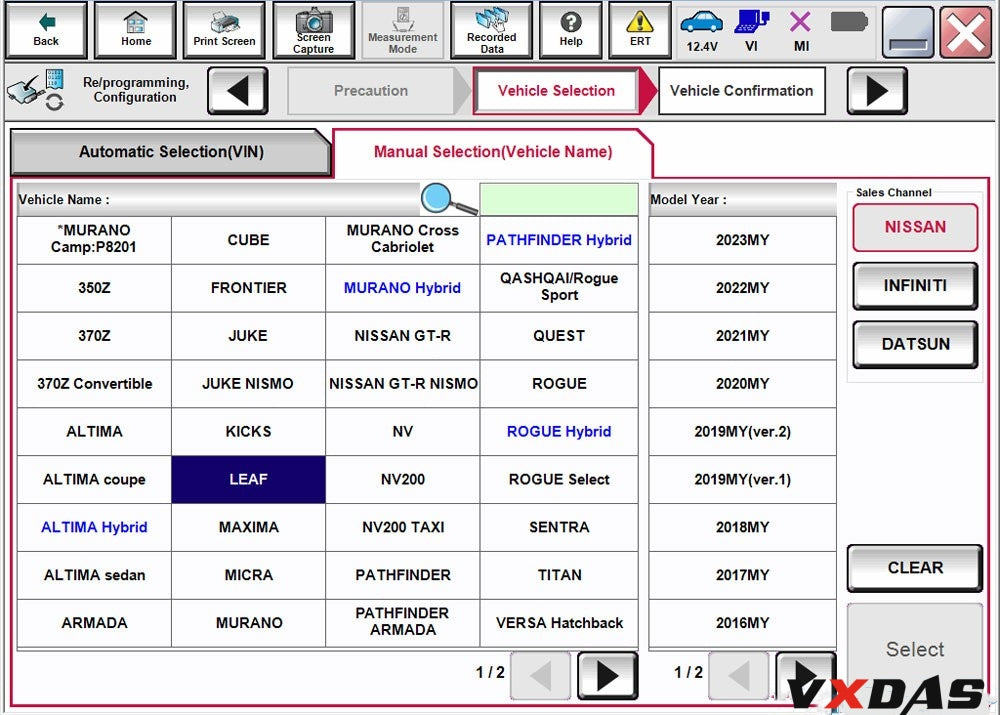Screen dimensions: 1000x715
Task: Choose ALTIMA Hybrid
Action: pos(94,527)
